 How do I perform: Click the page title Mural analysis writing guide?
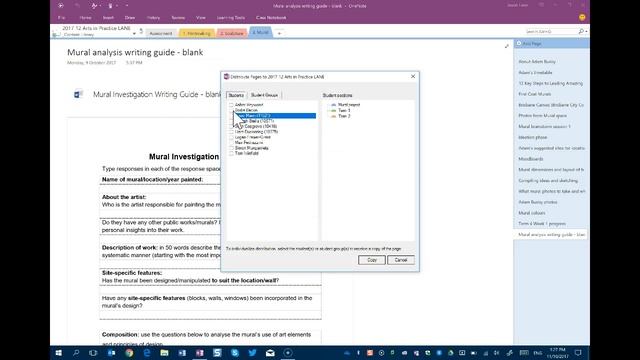135,52
